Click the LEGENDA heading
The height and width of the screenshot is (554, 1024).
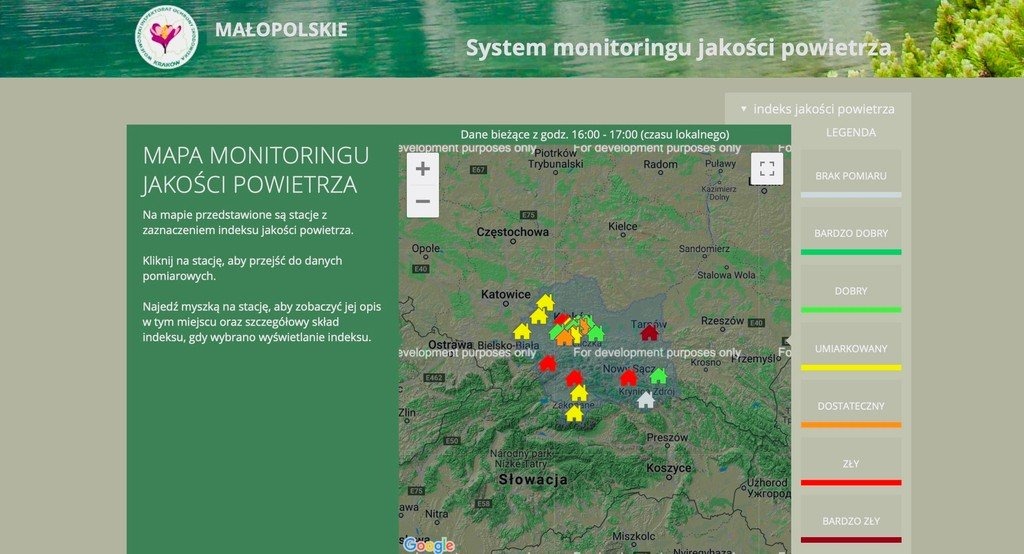[851, 133]
